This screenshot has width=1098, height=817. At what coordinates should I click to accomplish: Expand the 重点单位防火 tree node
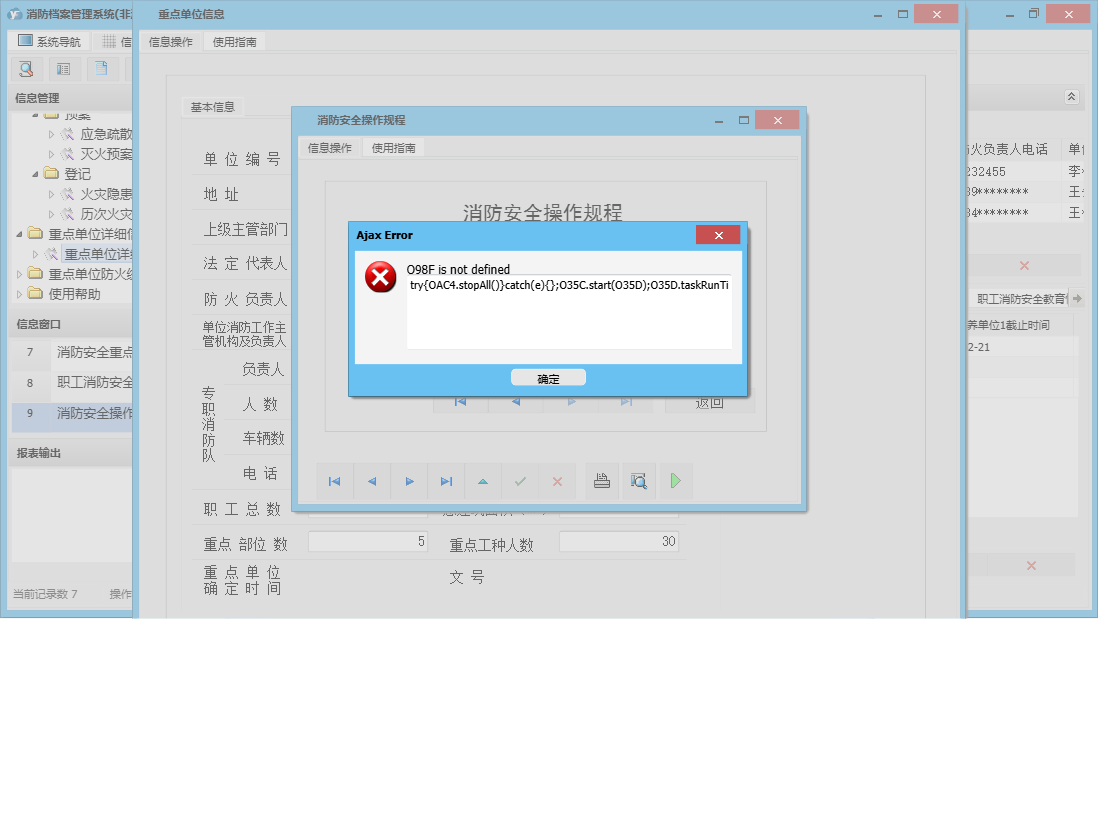coord(17,273)
